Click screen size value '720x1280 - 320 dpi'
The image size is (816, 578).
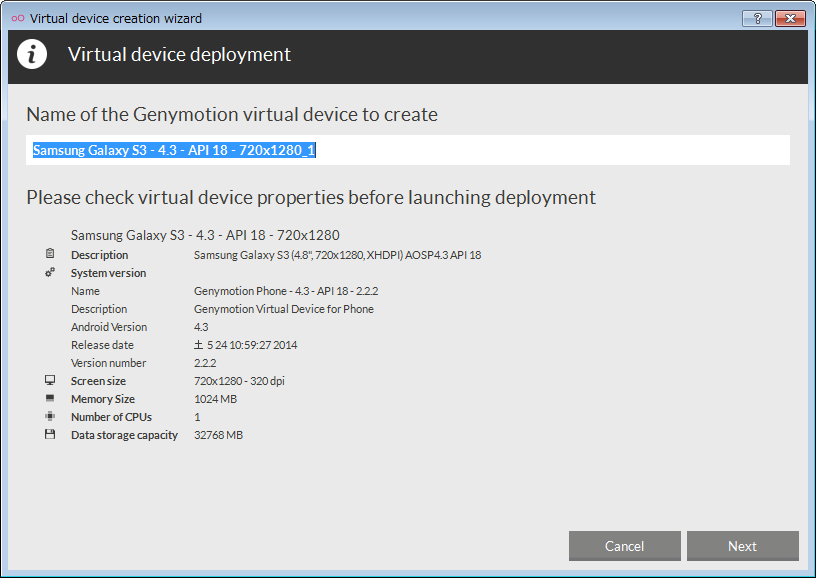[239, 381]
